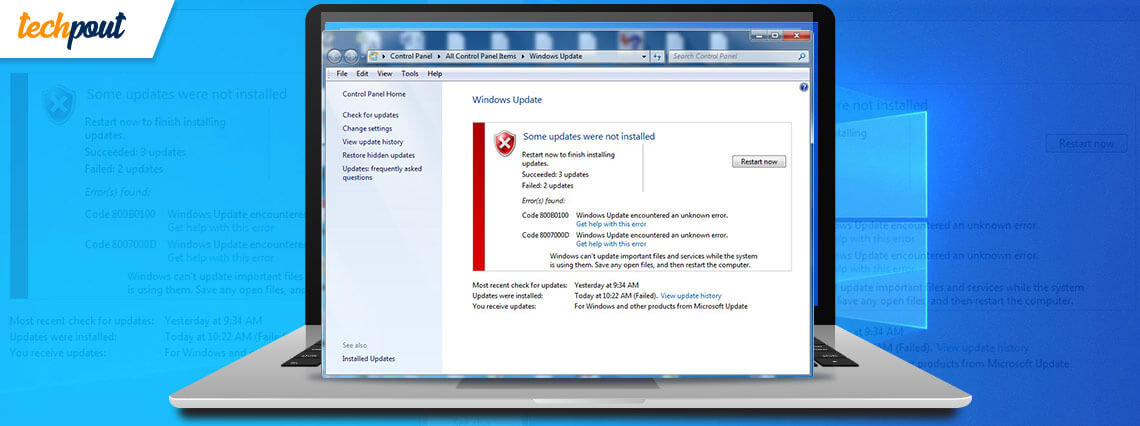Get help with error code 8007000D
Viewport: 1140px width, 426px height.
[x=611, y=244]
